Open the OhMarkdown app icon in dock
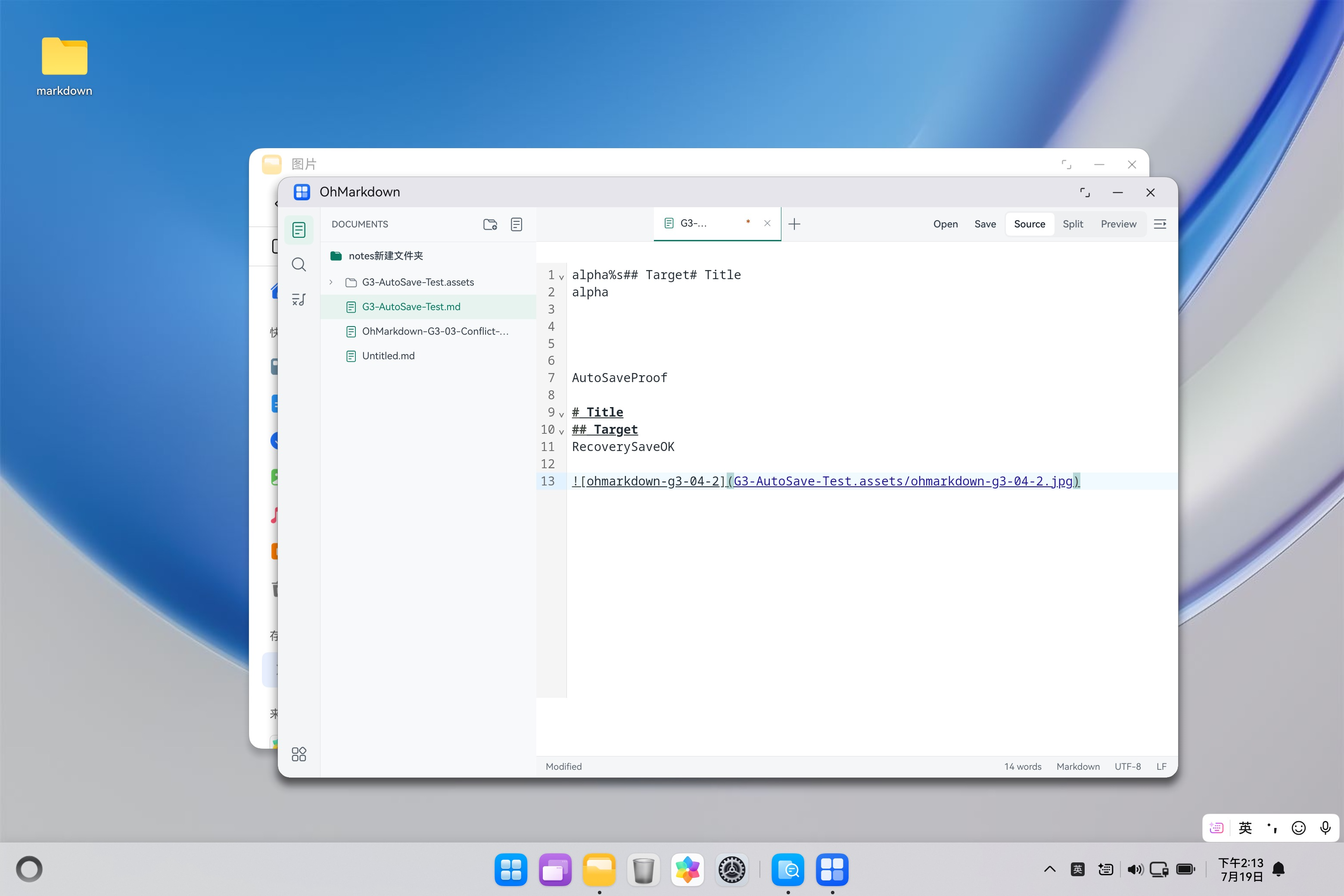Screen dimensions: 1344x896 pyautogui.click(x=832, y=870)
